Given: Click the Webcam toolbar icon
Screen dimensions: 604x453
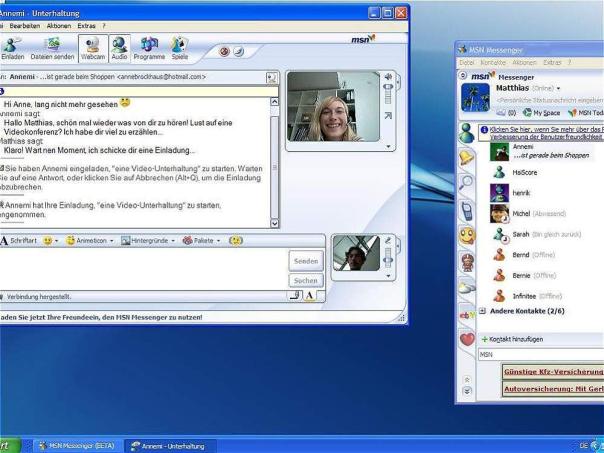Looking at the screenshot, I should click(x=93, y=48).
